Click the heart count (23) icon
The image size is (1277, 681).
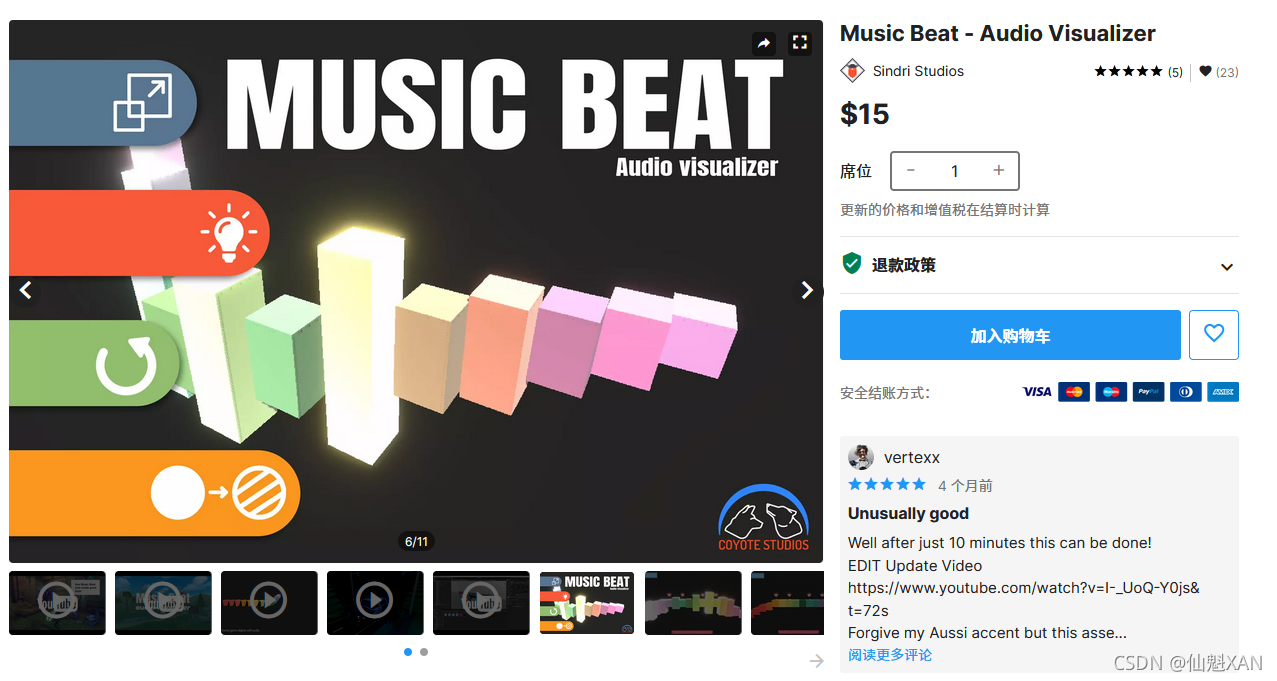coord(1205,71)
